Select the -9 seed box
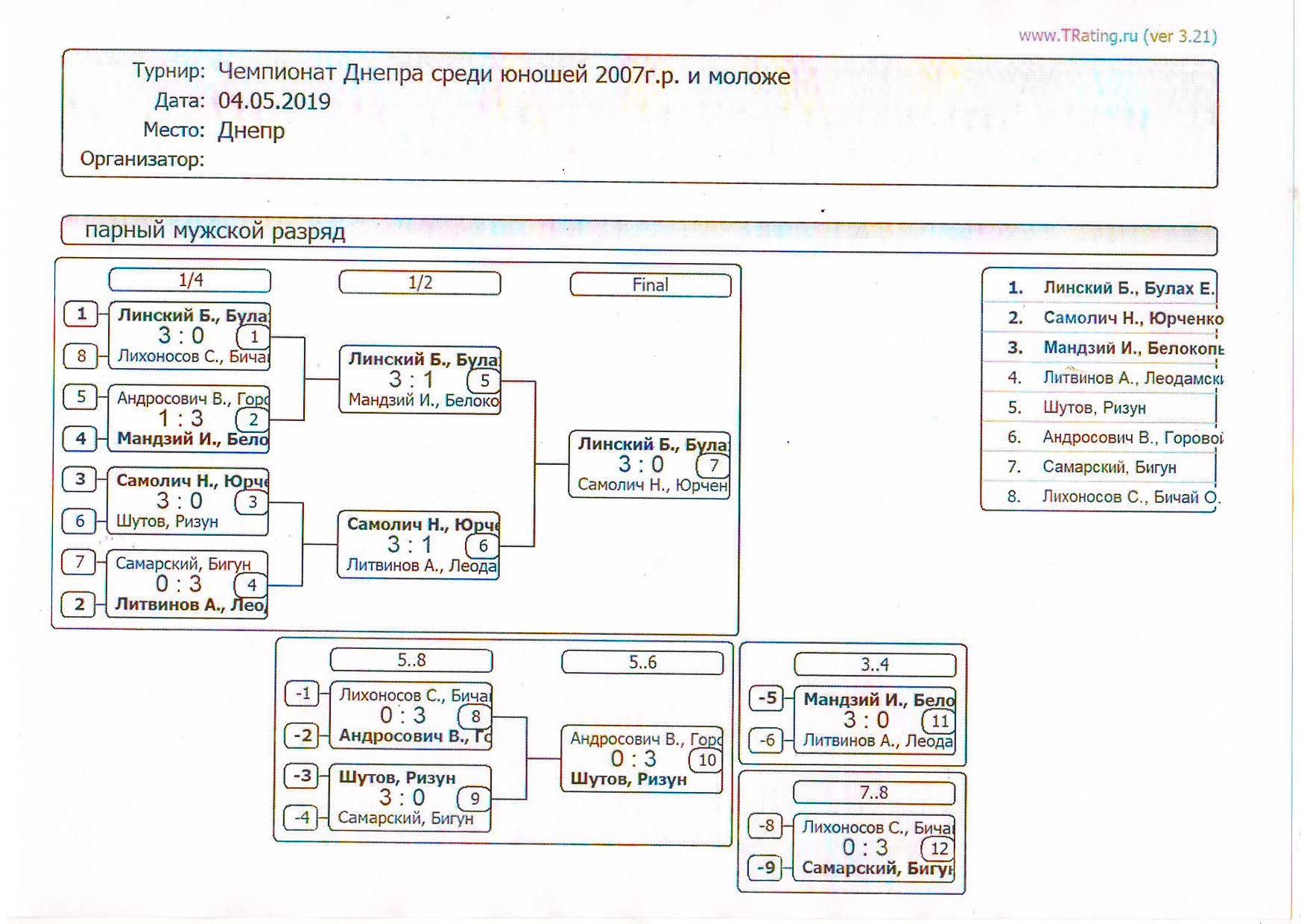 tap(765, 868)
